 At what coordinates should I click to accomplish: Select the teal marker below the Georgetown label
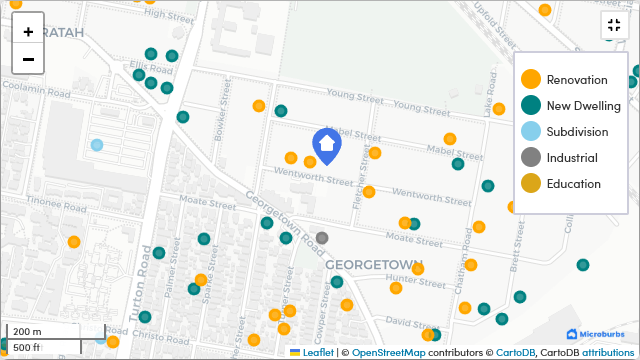pyautogui.click(x=337, y=282)
